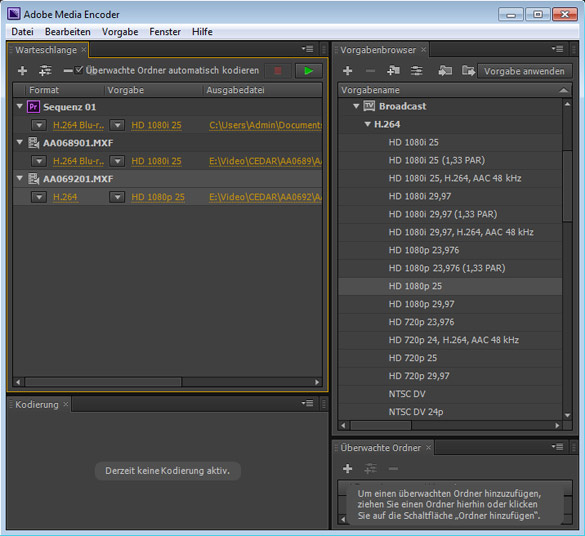Click HD 1080p 25 preset link in queue
This screenshot has height=536, width=585.
(158, 197)
